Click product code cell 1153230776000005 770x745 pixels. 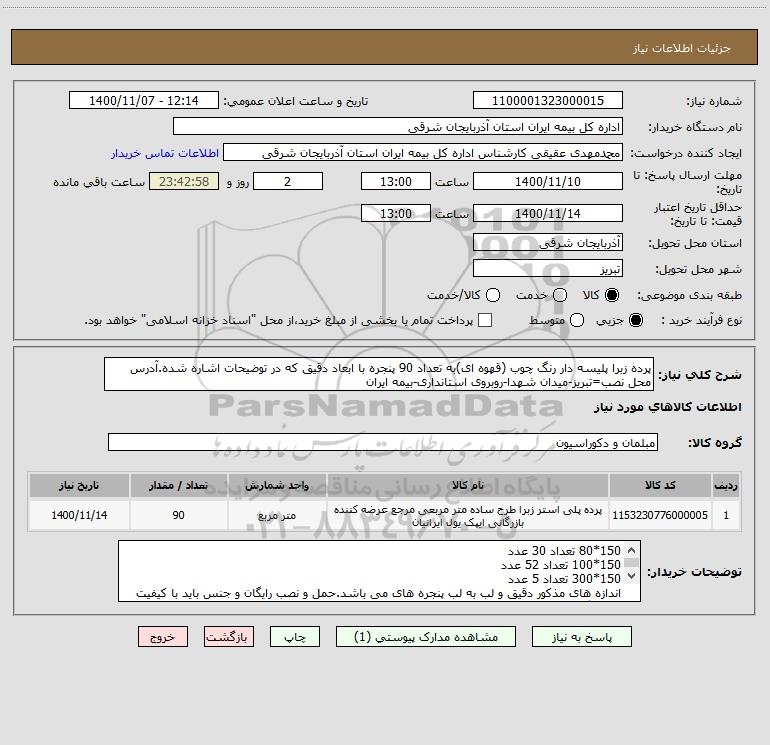(x=660, y=515)
